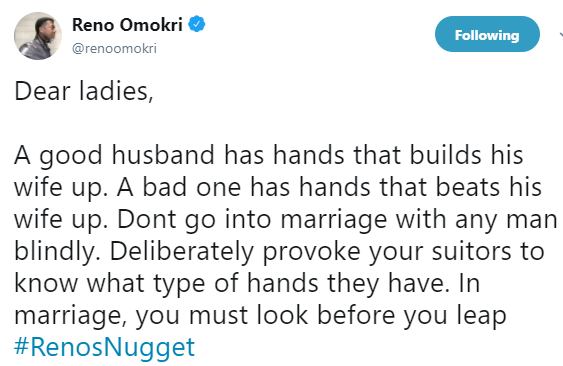Click the word "provoke" in the tweet
This screenshot has width=563, height=366.
(x=312, y=253)
